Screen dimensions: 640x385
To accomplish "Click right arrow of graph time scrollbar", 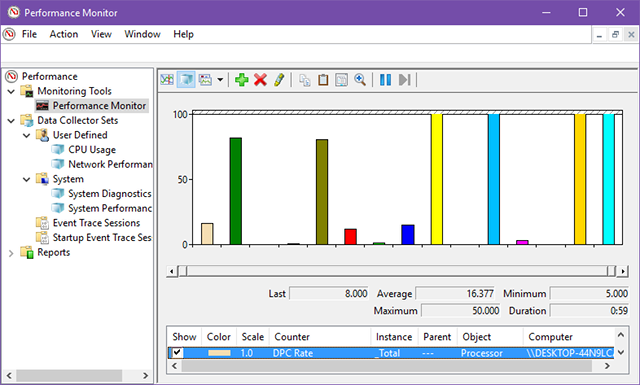I will tap(623, 271).
